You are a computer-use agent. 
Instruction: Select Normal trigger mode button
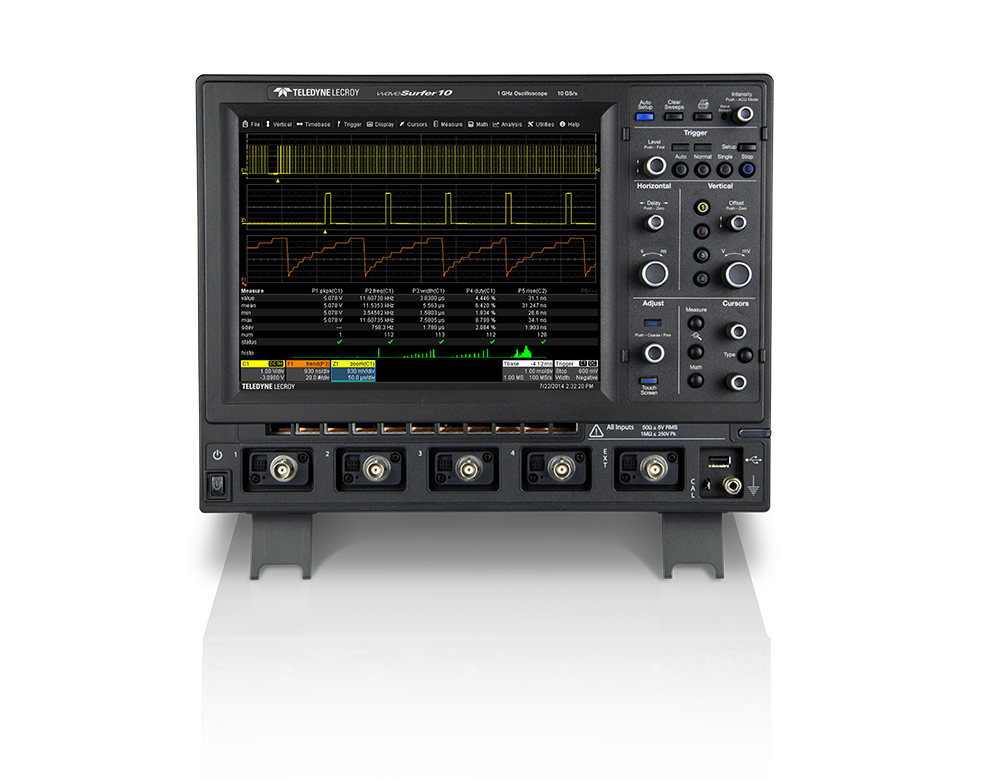tap(702, 170)
